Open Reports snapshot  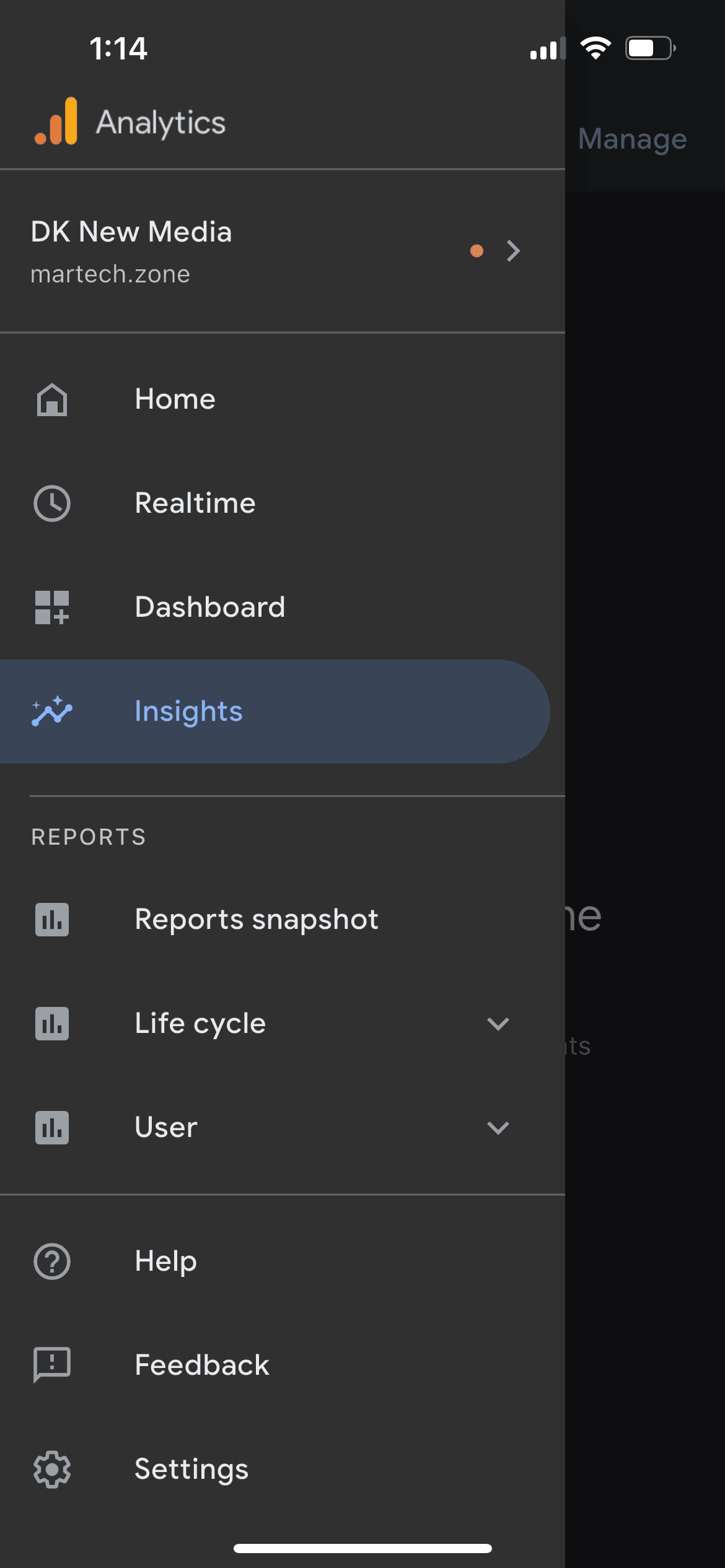coord(257,919)
